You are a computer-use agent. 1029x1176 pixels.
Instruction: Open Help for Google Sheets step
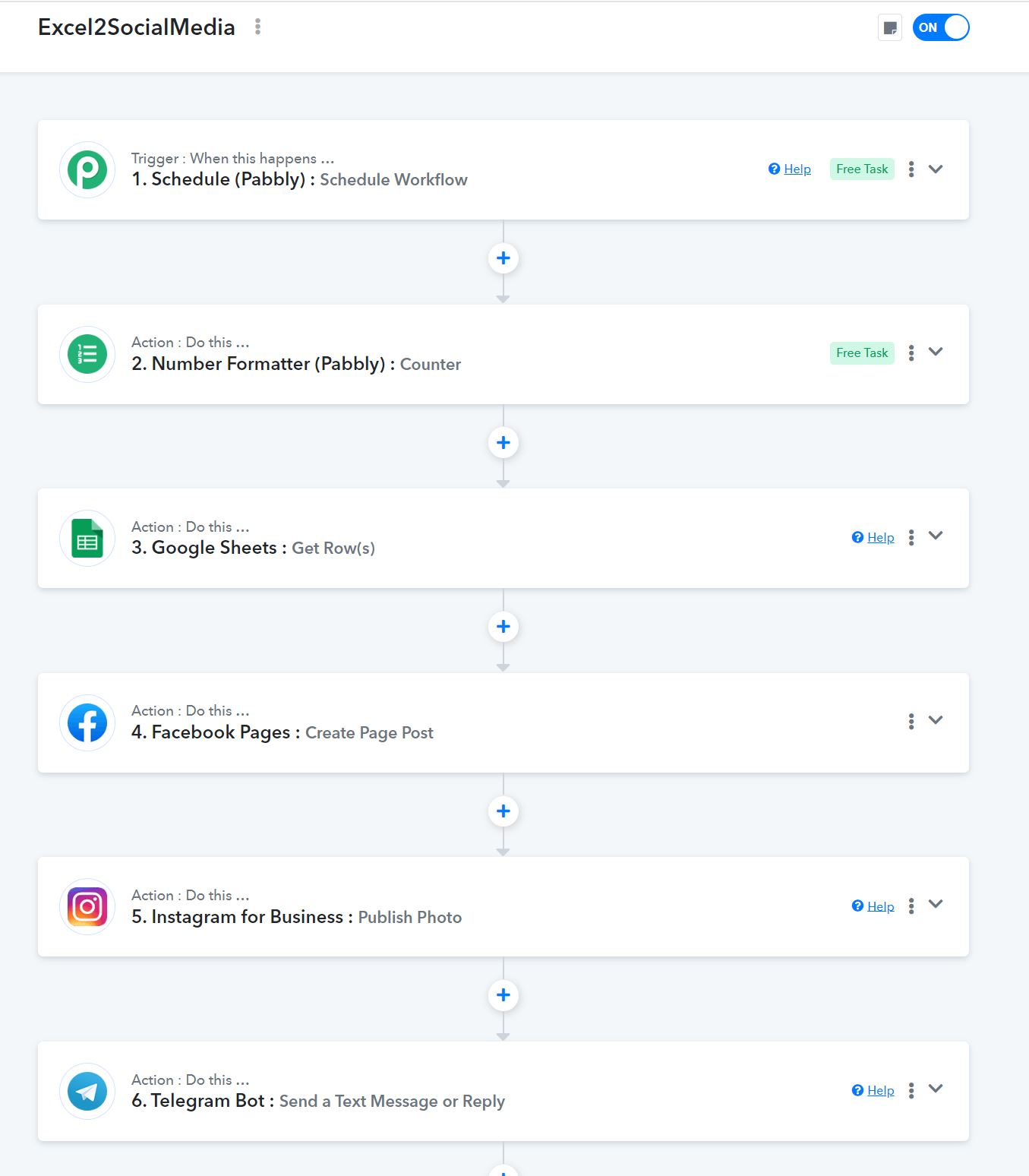coord(873,537)
